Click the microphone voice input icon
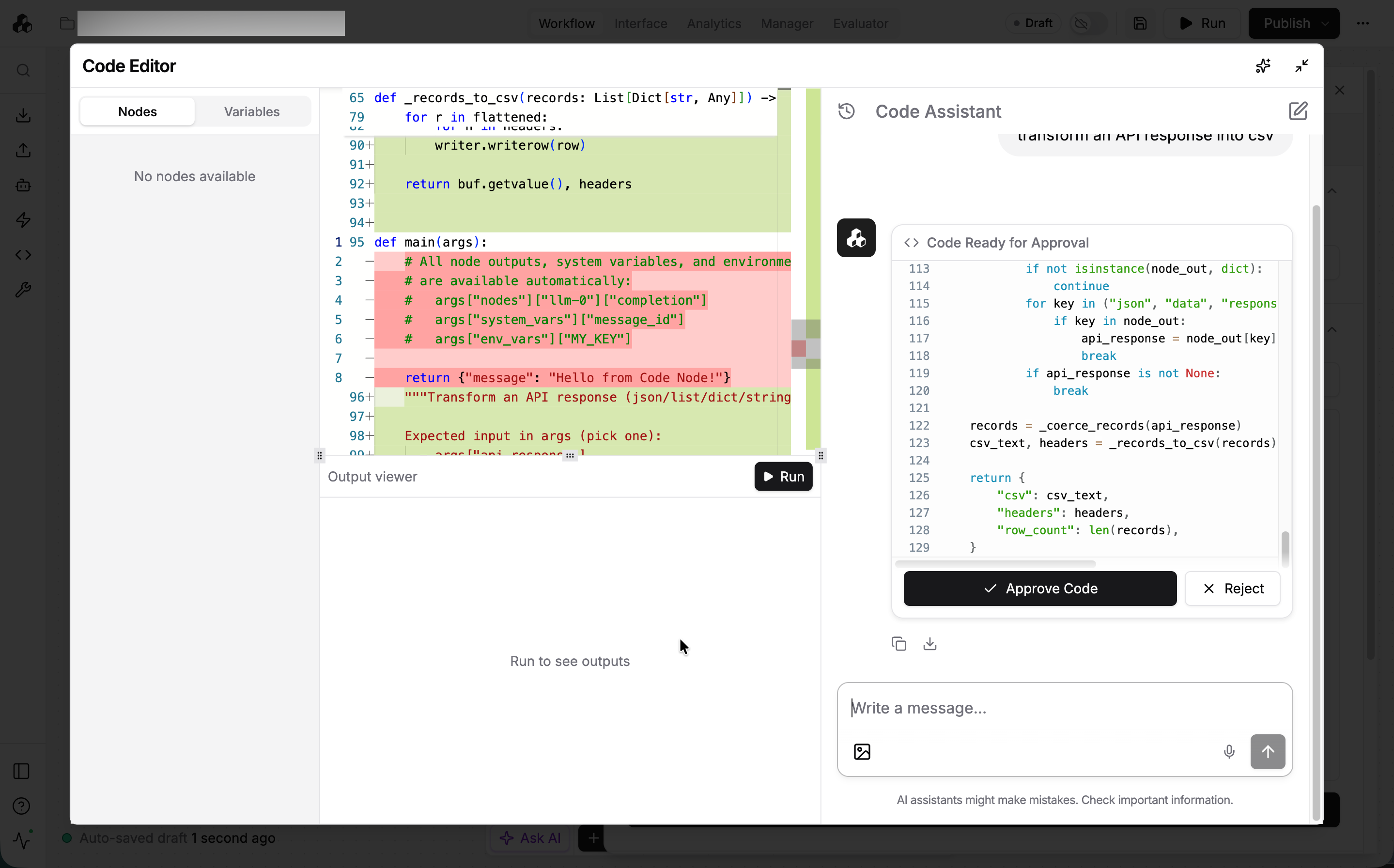The height and width of the screenshot is (868, 1394). coord(1229,751)
